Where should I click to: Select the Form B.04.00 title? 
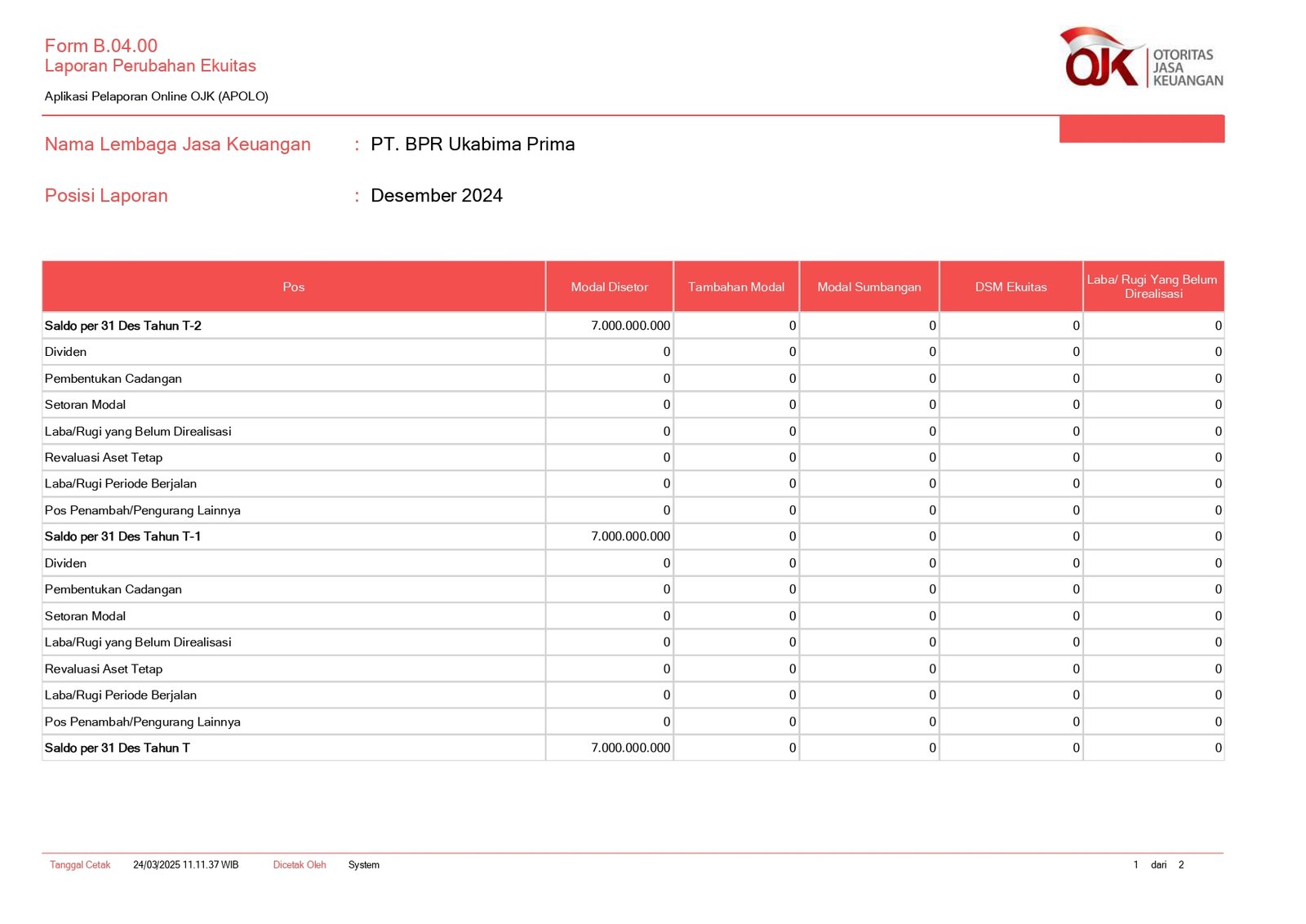(x=101, y=46)
